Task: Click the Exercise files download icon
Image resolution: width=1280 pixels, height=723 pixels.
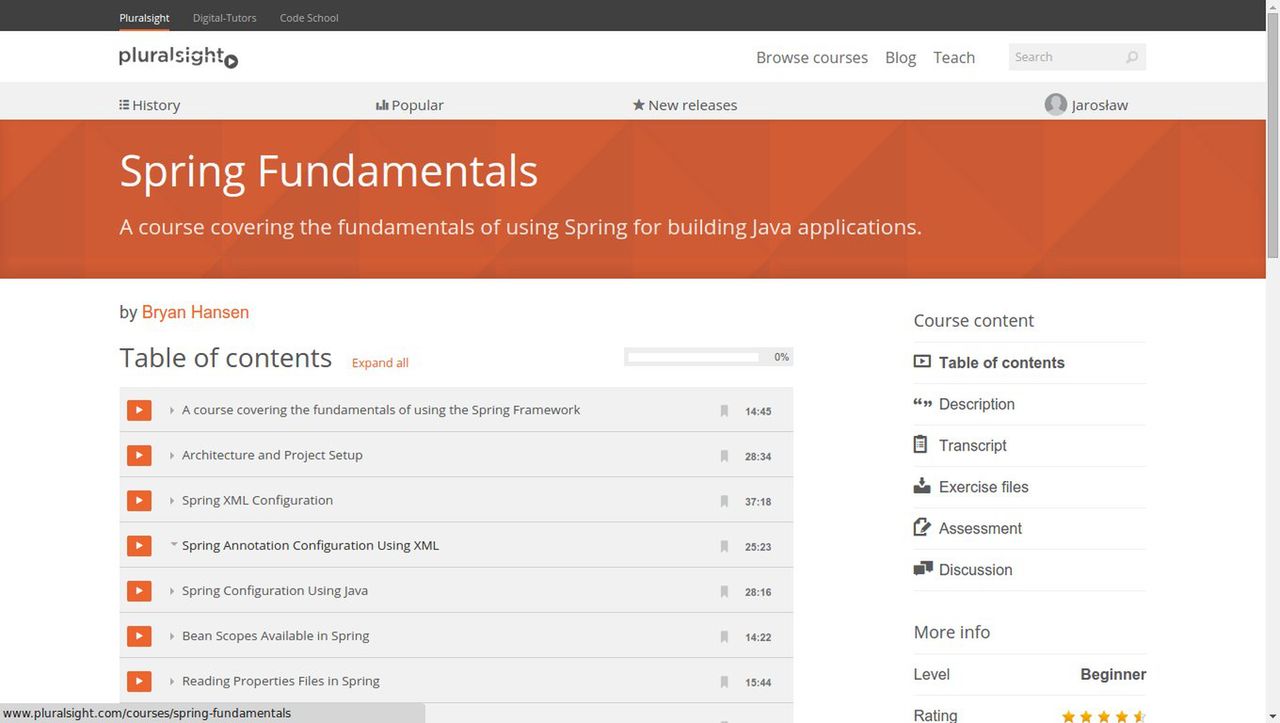Action: tap(922, 486)
